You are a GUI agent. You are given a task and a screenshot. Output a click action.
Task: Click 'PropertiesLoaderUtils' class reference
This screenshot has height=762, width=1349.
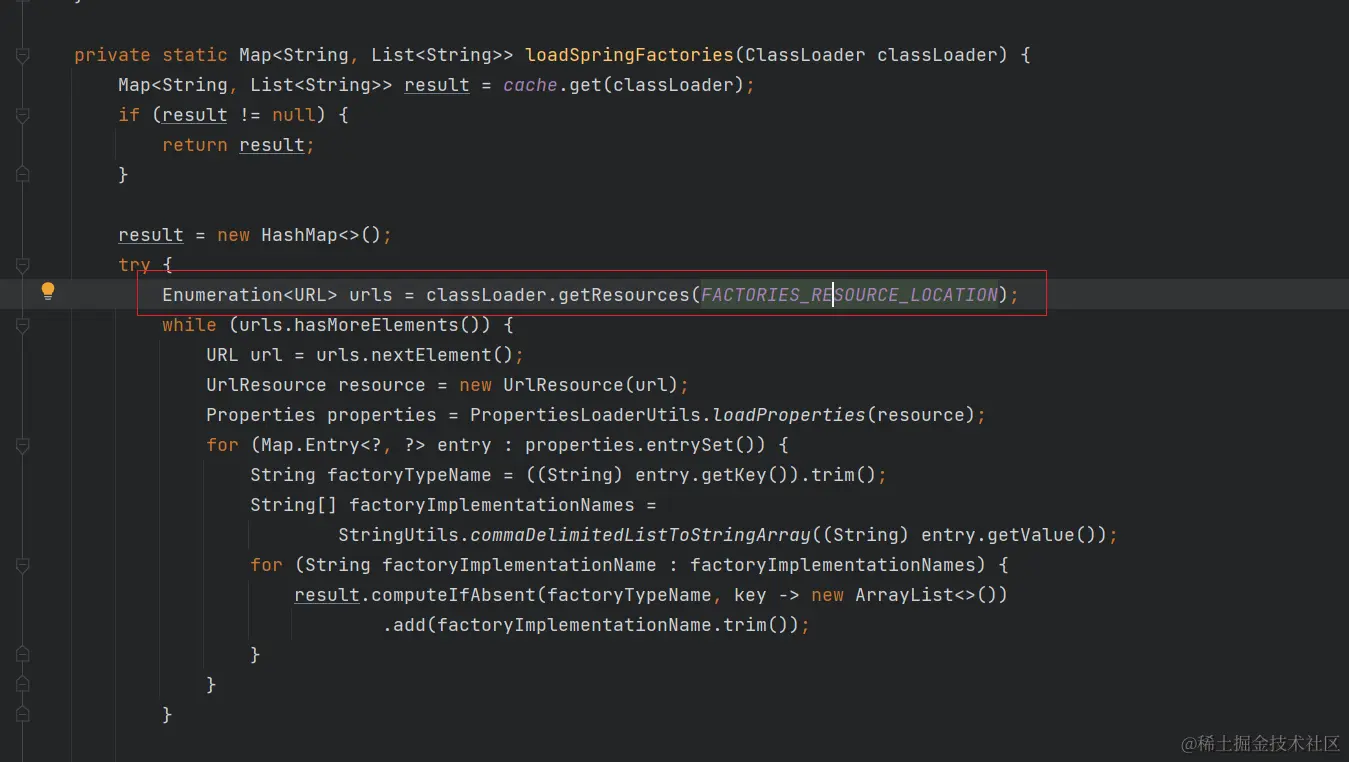tap(585, 415)
